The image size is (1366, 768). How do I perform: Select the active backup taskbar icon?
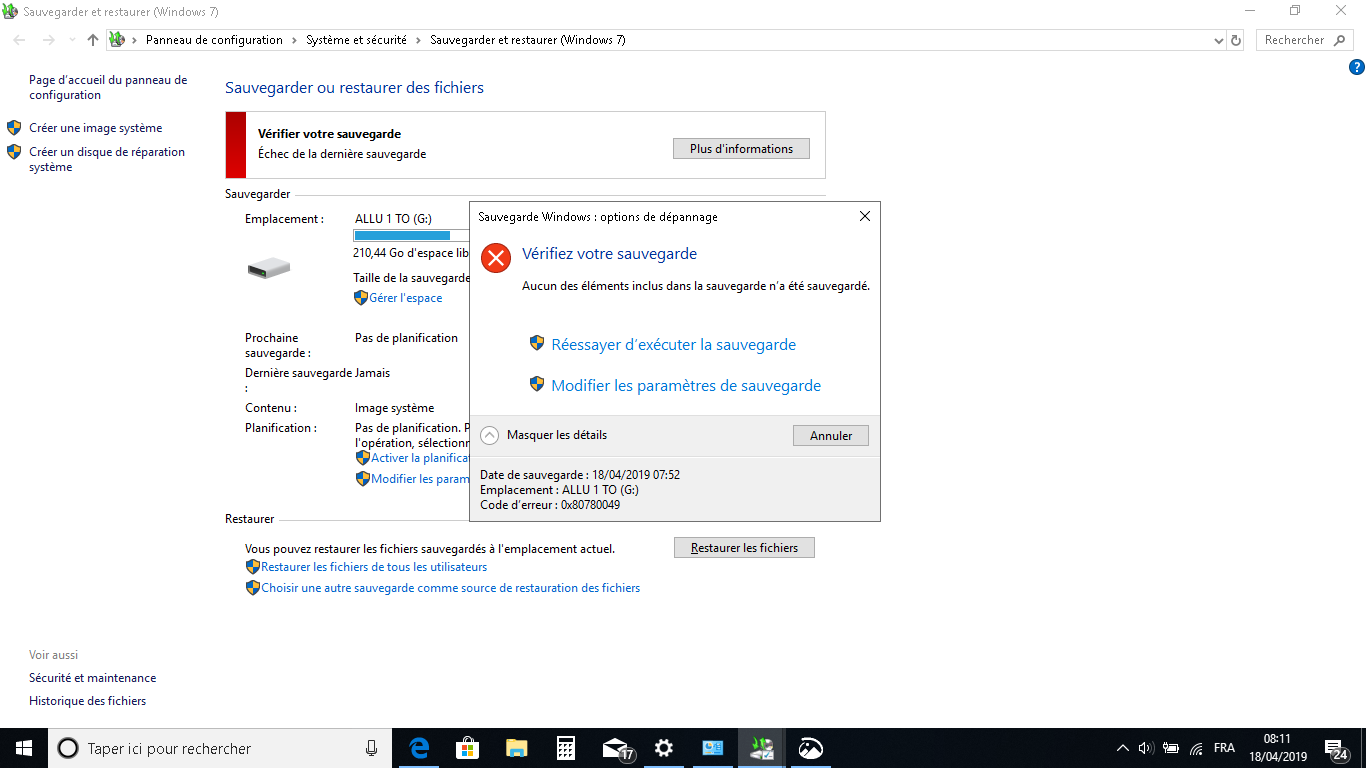click(762, 748)
